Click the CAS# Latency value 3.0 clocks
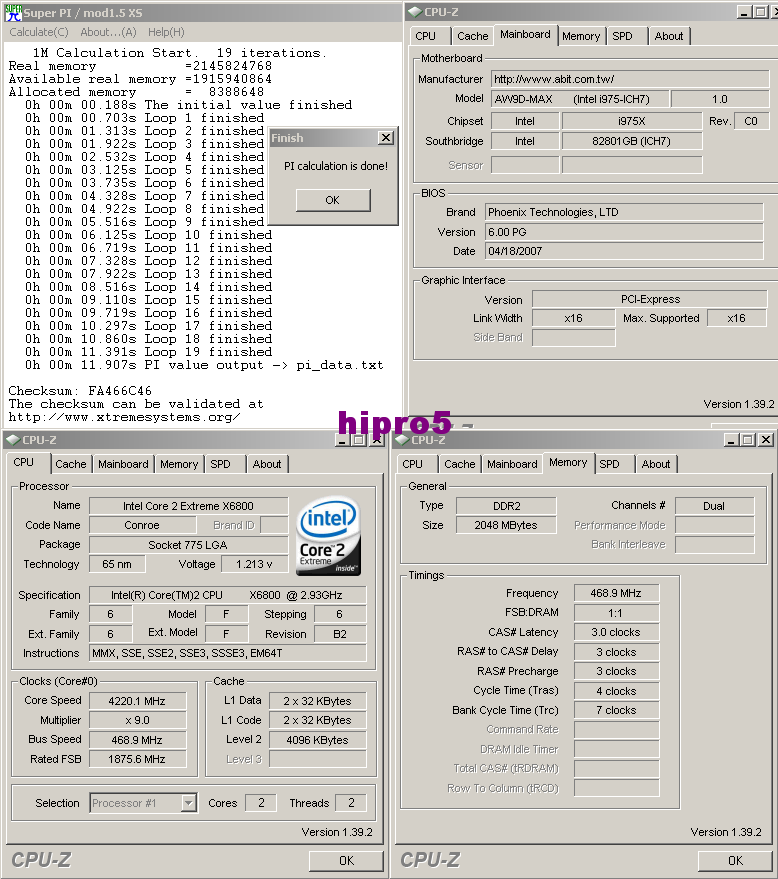The height and width of the screenshot is (879, 778). pyautogui.click(x=617, y=632)
